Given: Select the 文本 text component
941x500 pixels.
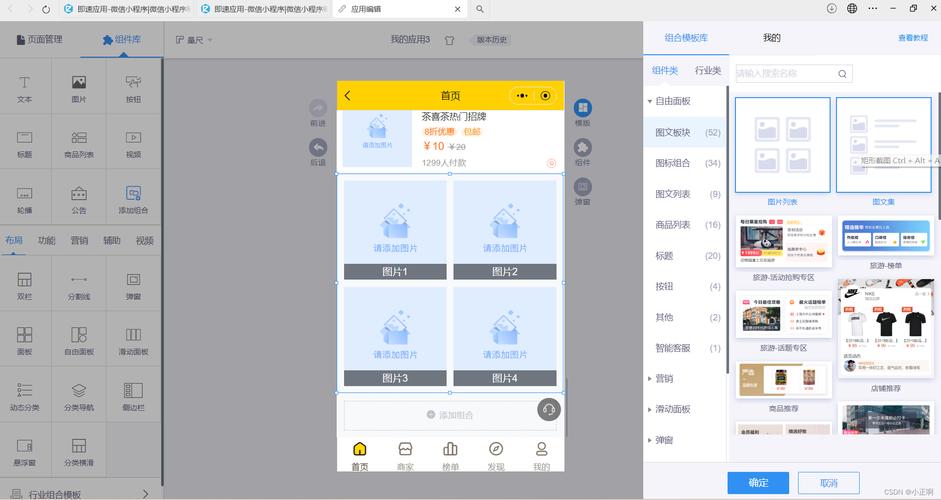Looking at the screenshot, I should click(25, 87).
